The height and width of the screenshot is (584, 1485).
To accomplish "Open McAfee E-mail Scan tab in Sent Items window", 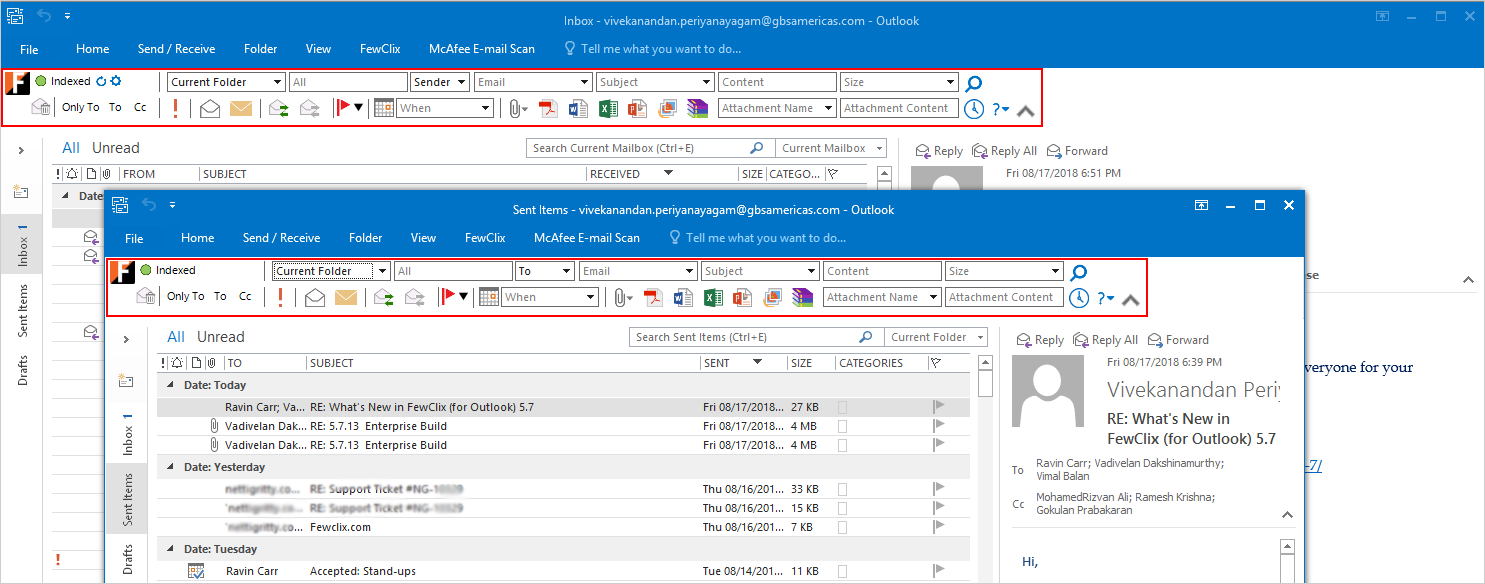I will (587, 238).
